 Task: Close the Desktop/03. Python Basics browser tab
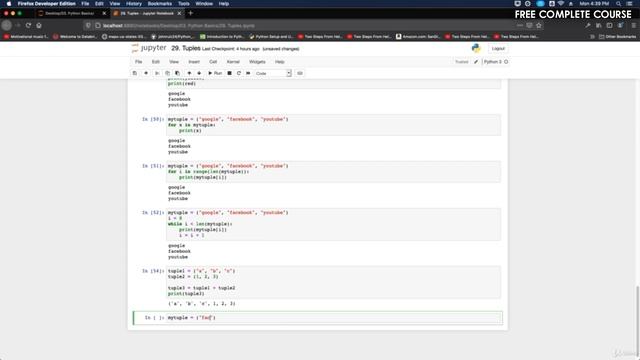click(104, 13)
